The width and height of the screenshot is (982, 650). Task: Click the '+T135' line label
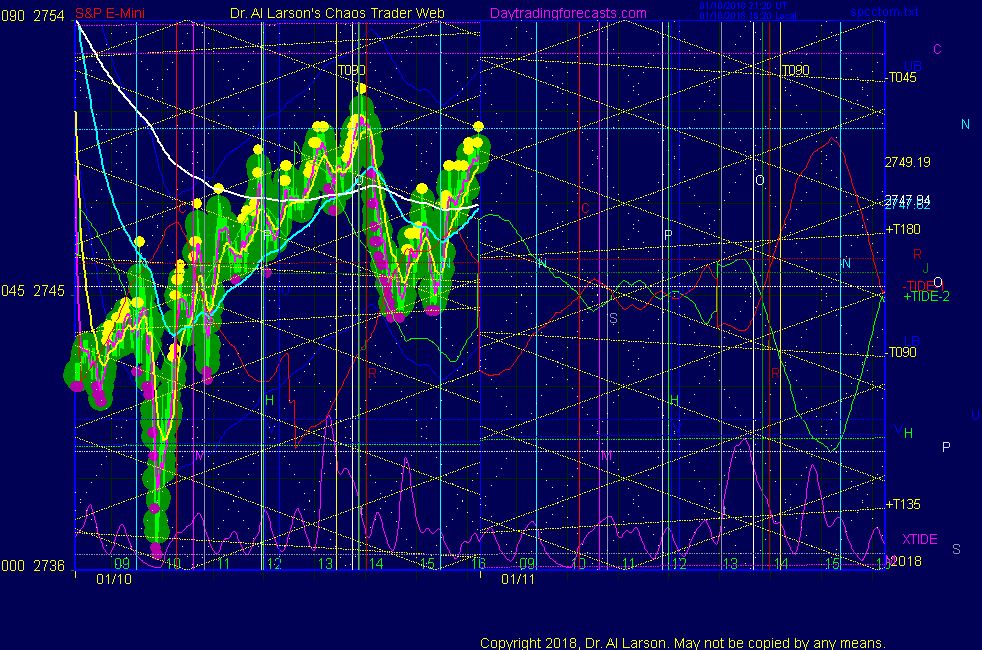pos(903,504)
